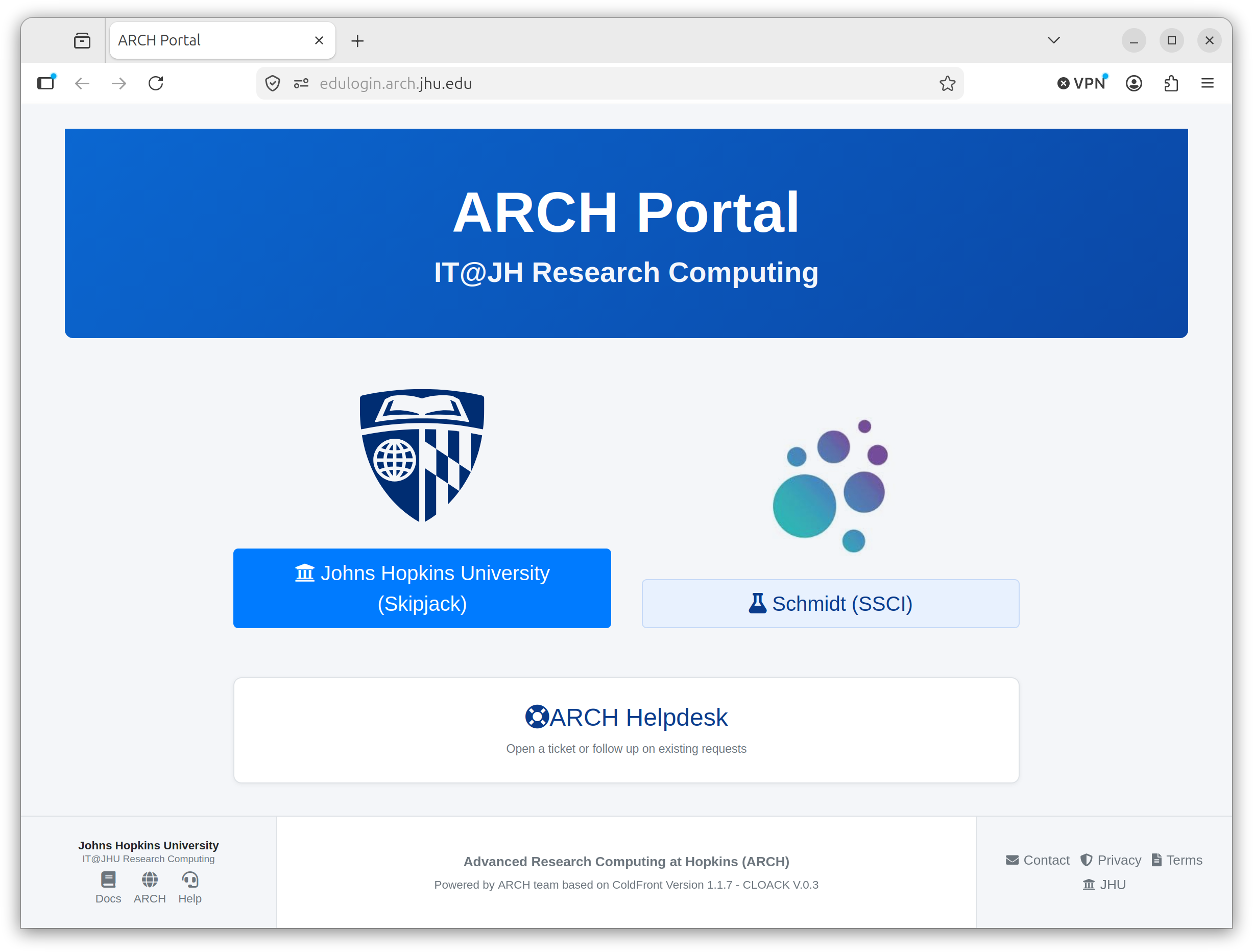Open the Privacy link in footer
This screenshot has width=1253, height=952.
point(1110,860)
